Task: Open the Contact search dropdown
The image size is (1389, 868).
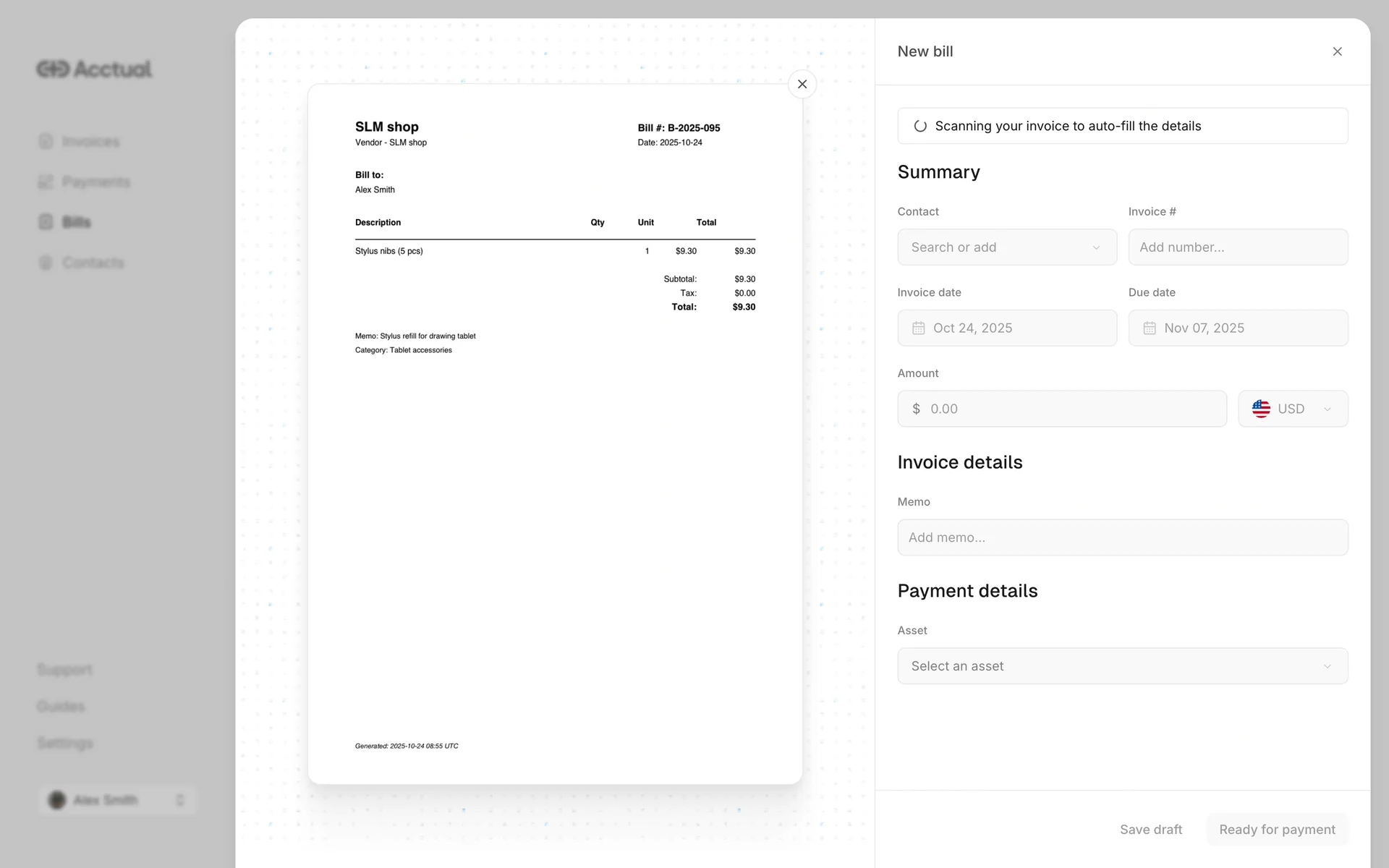Action: (x=1006, y=247)
